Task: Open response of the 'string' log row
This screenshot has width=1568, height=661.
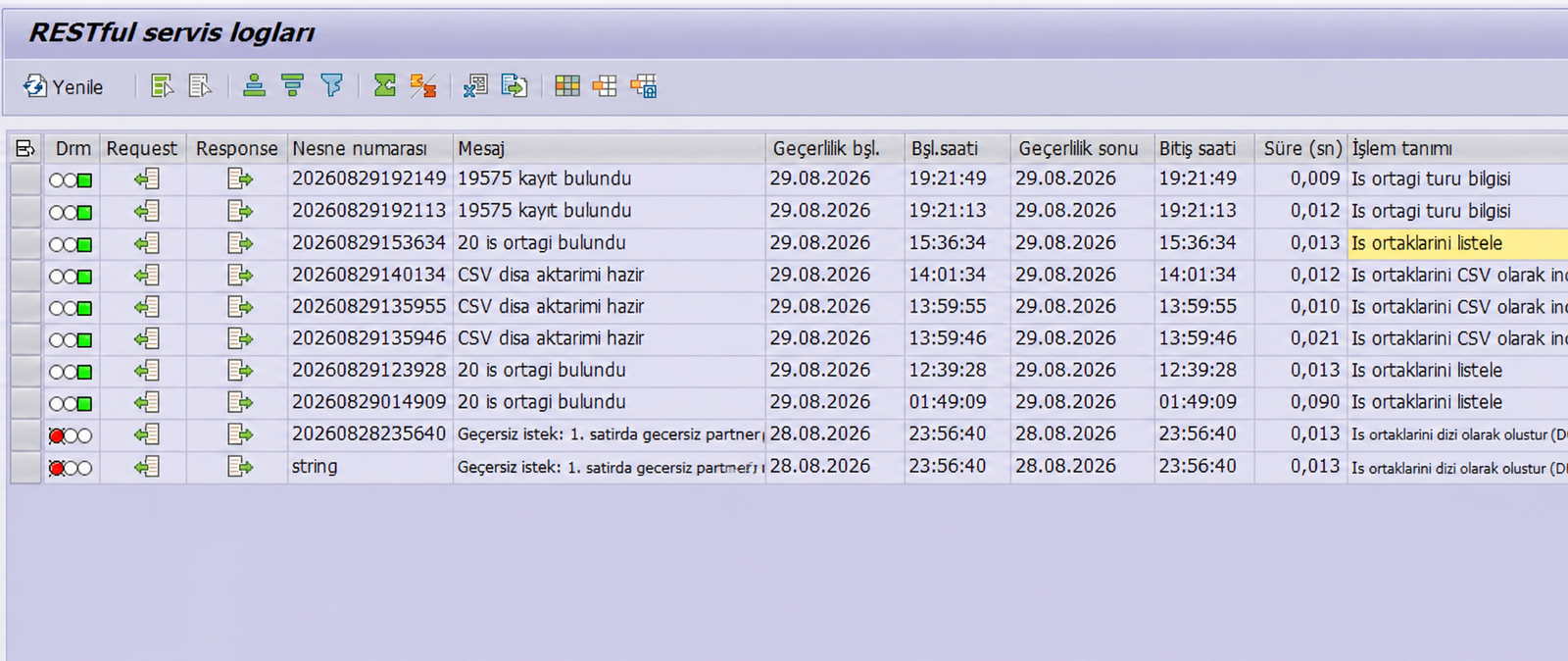Action: [240, 467]
